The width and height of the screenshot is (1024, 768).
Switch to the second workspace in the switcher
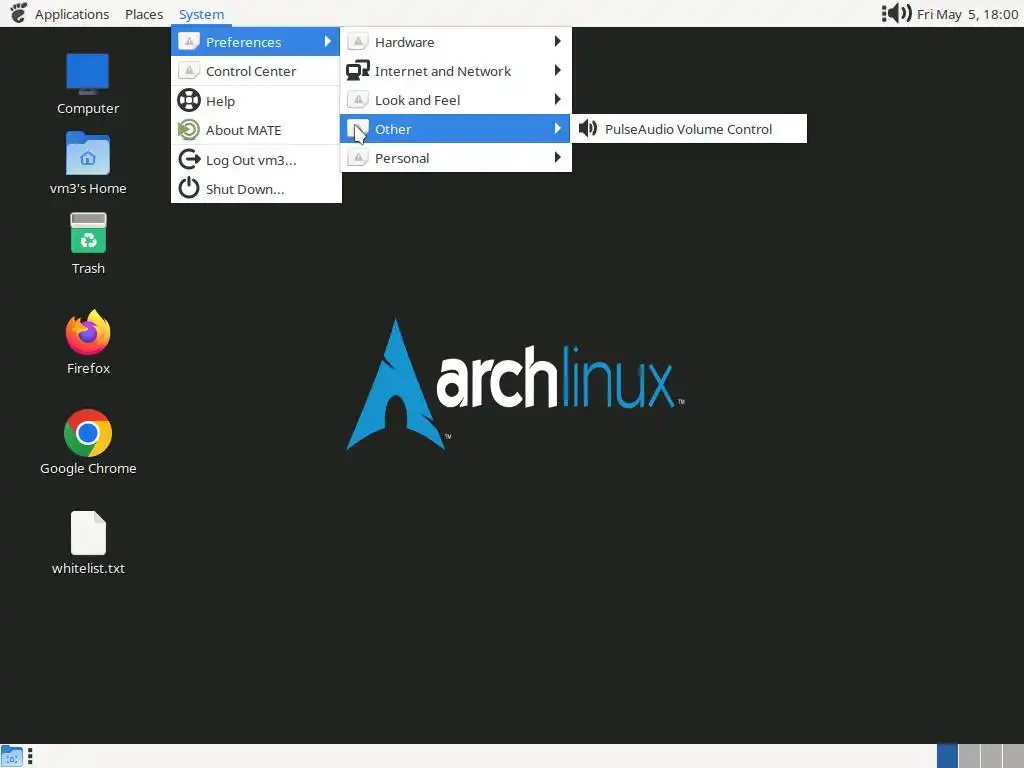[x=969, y=756]
